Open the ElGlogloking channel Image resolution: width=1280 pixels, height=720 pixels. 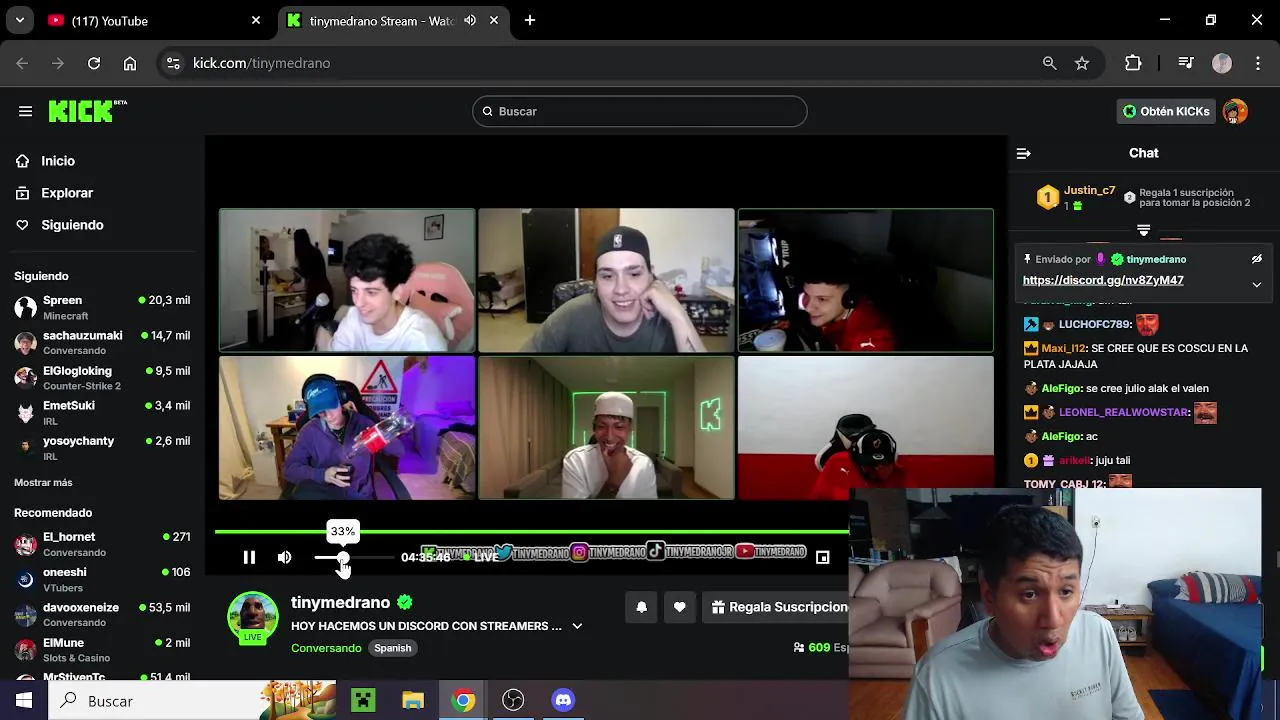click(x=102, y=378)
